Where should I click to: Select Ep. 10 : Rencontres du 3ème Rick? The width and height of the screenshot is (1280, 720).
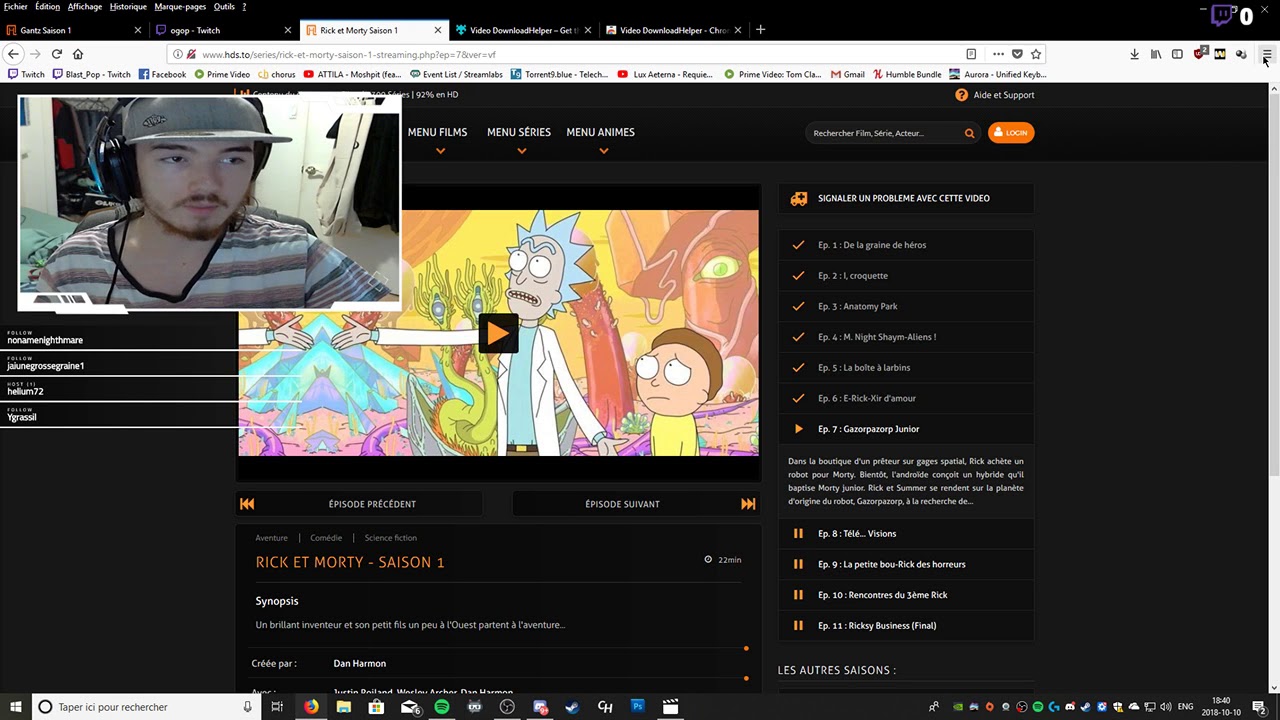pos(905,595)
